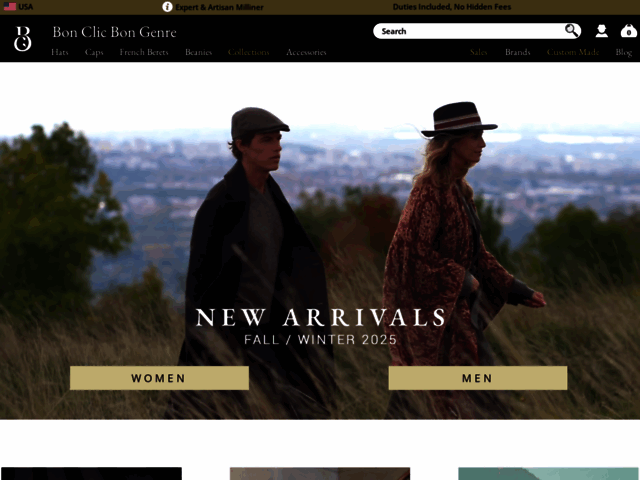This screenshot has width=640, height=480.
Task: Expand the Hats menu
Action: tap(60, 52)
